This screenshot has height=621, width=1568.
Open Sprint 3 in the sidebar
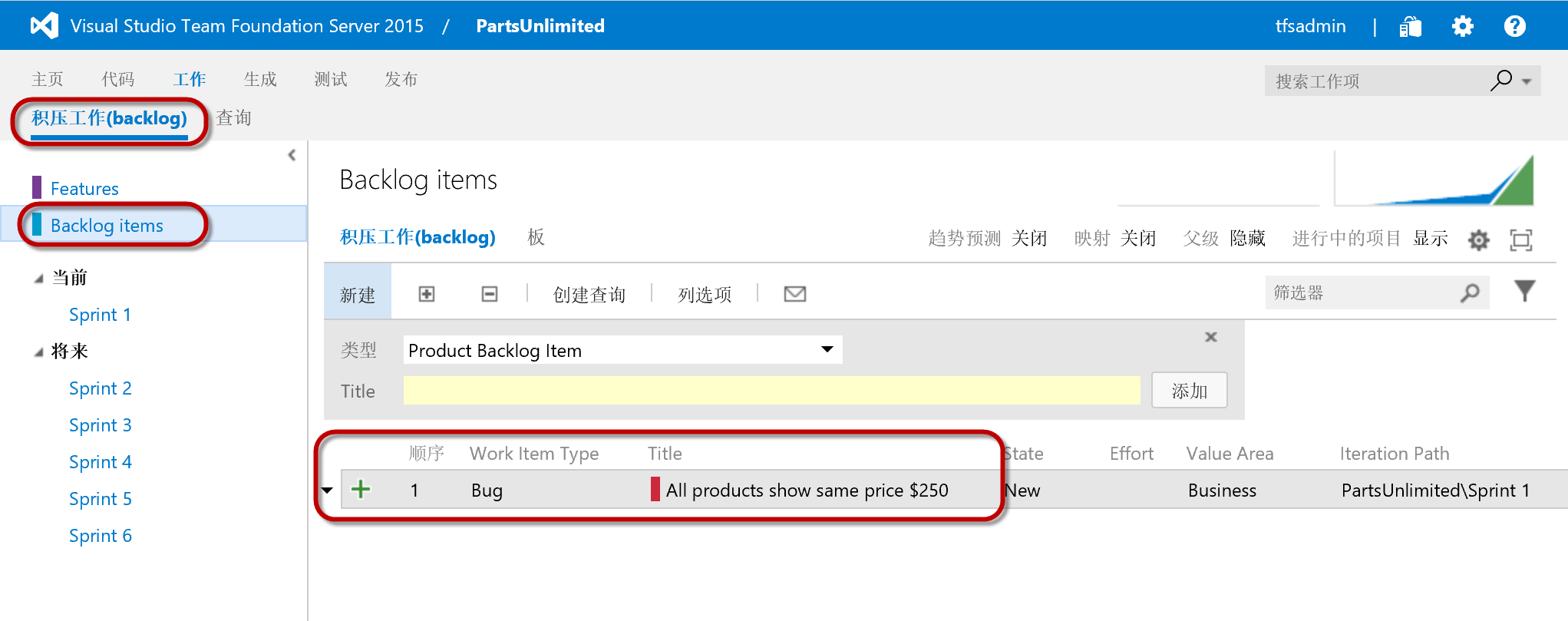[x=101, y=425]
